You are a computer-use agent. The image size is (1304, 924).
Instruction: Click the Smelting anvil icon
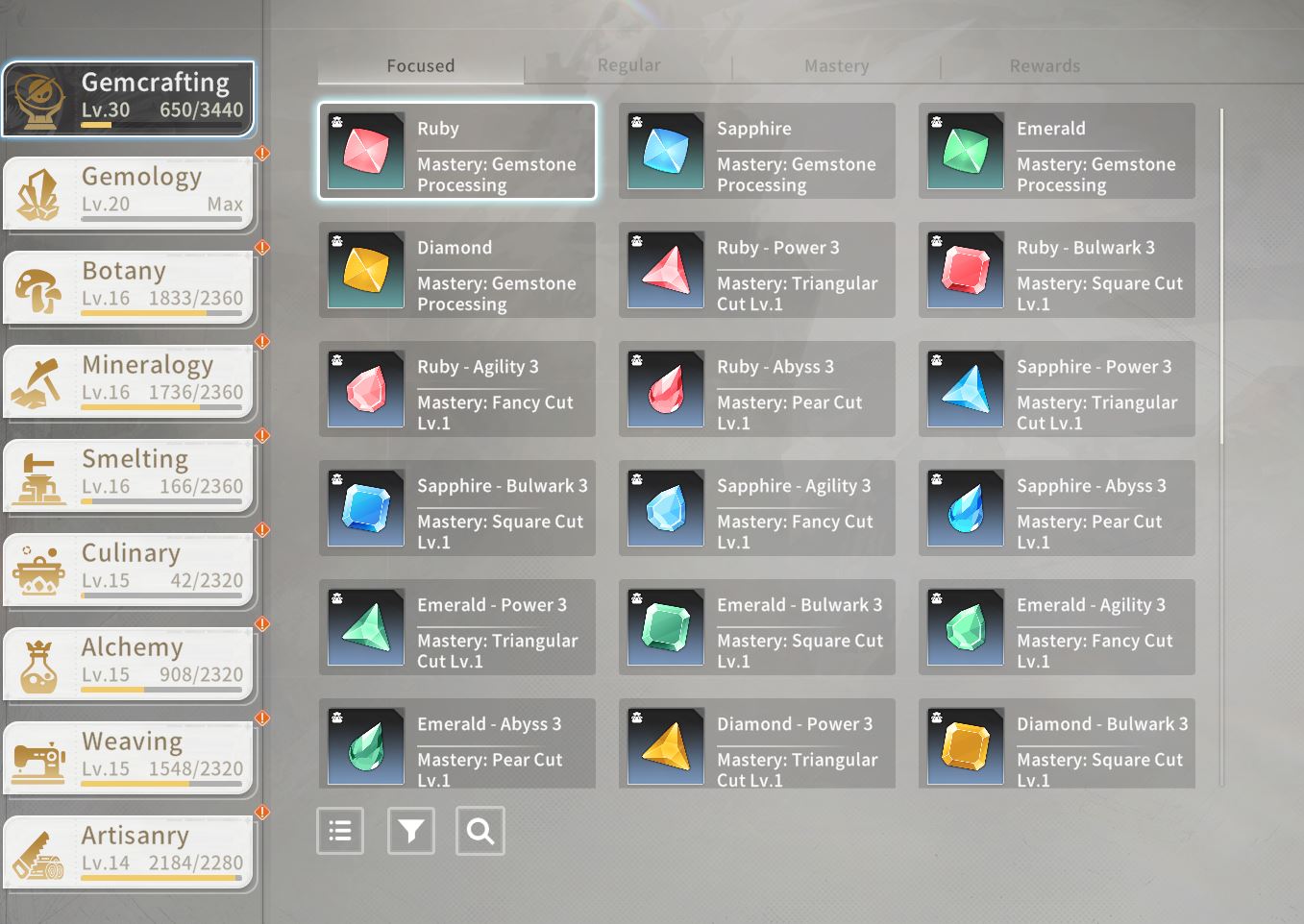(x=39, y=477)
